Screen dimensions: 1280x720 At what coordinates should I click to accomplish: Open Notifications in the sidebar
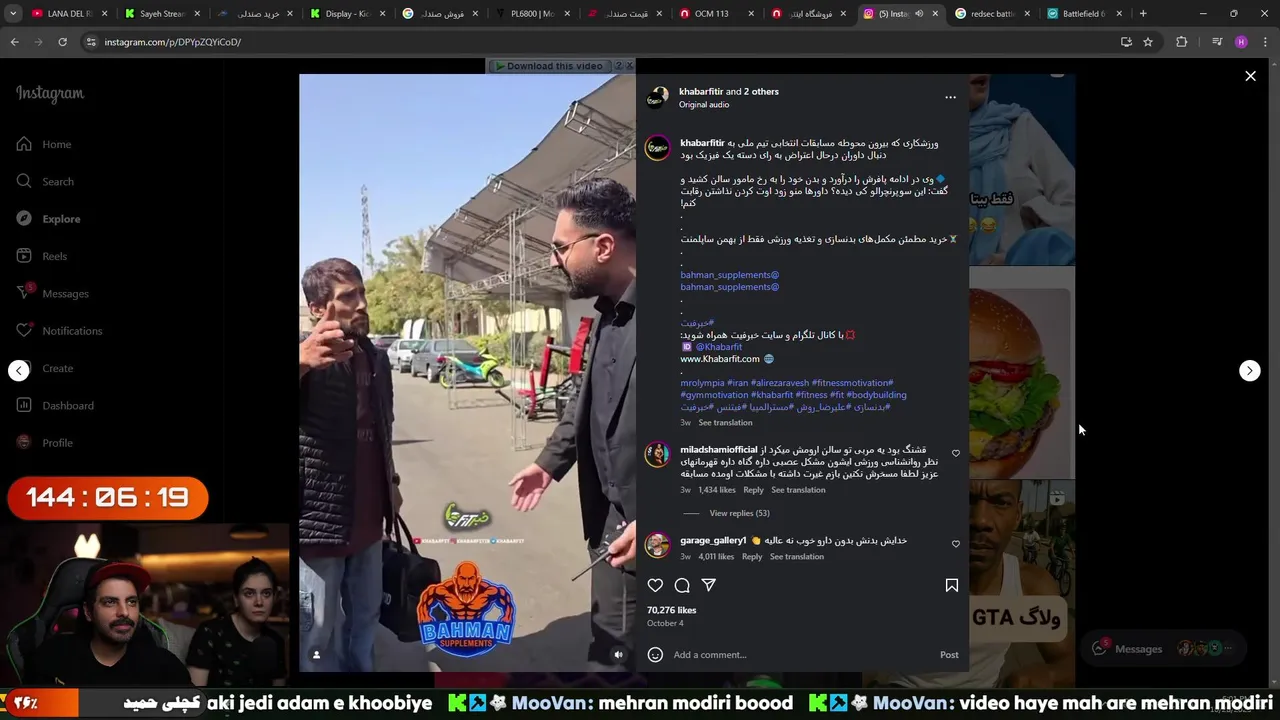[x=60, y=331]
